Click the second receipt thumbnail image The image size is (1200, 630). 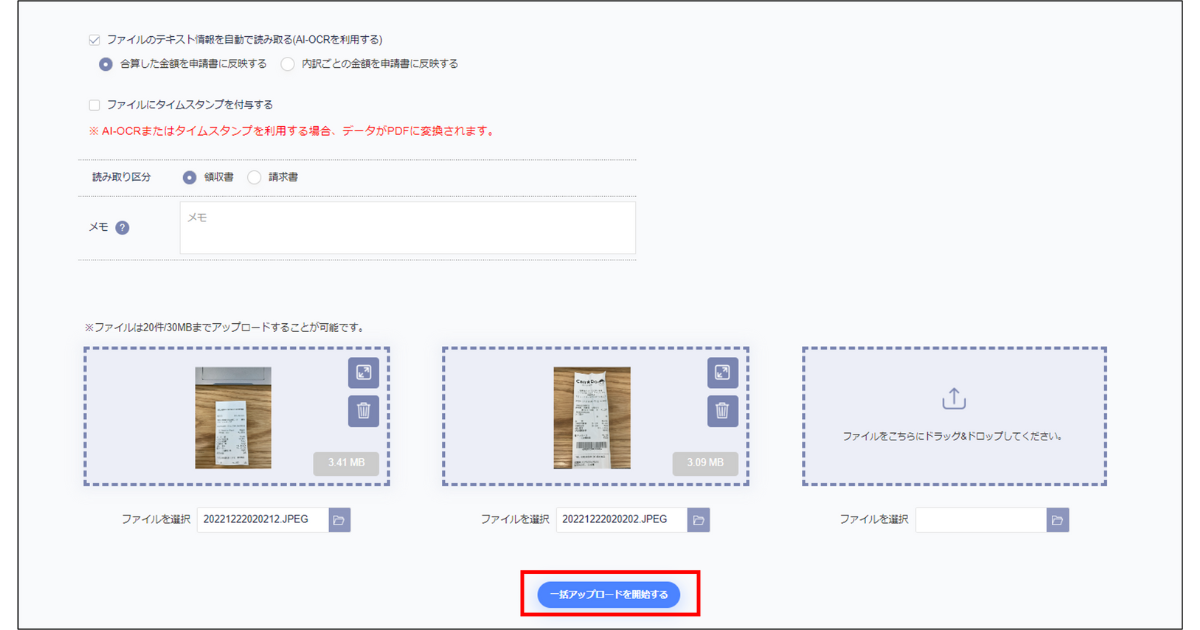592,417
